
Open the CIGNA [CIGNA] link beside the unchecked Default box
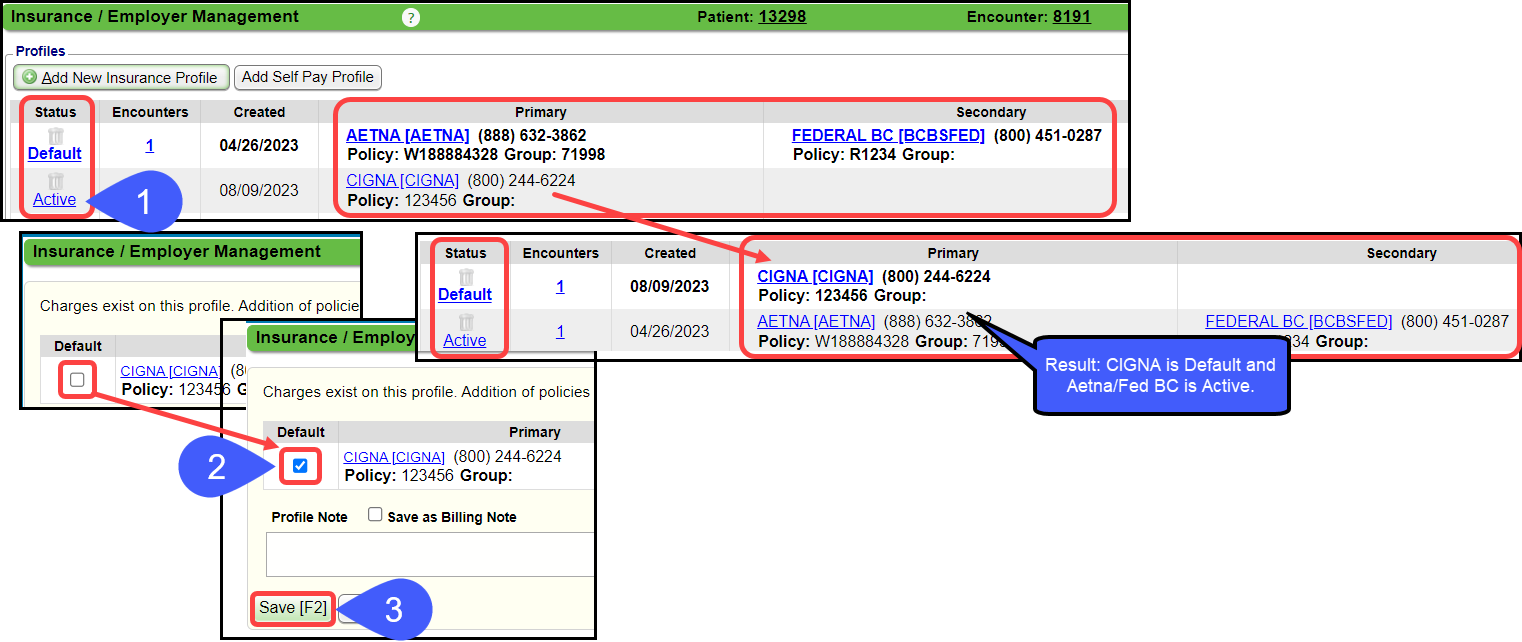[x=171, y=371]
